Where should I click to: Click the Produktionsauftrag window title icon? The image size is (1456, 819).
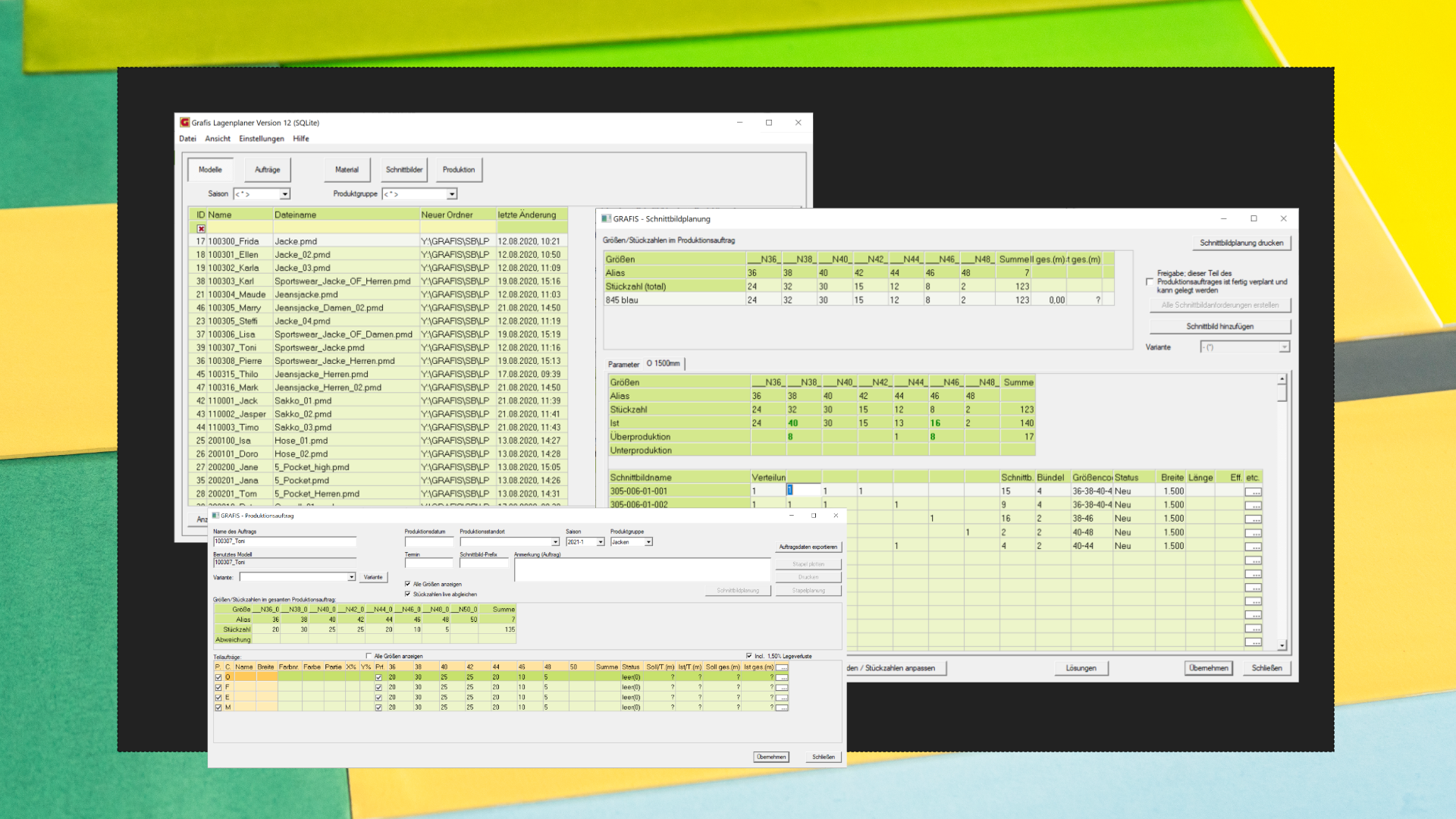[215, 516]
